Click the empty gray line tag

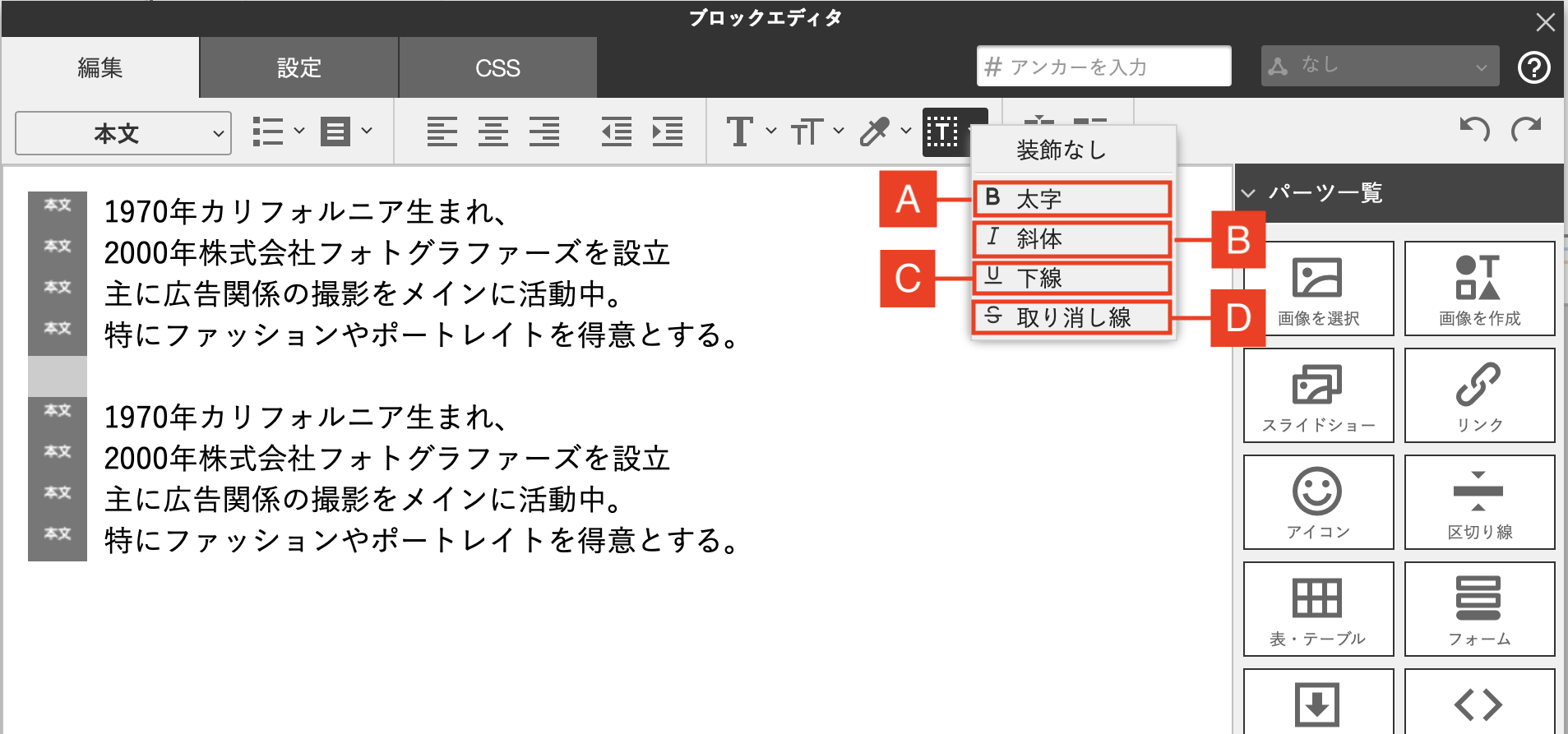tap(58, 376)
